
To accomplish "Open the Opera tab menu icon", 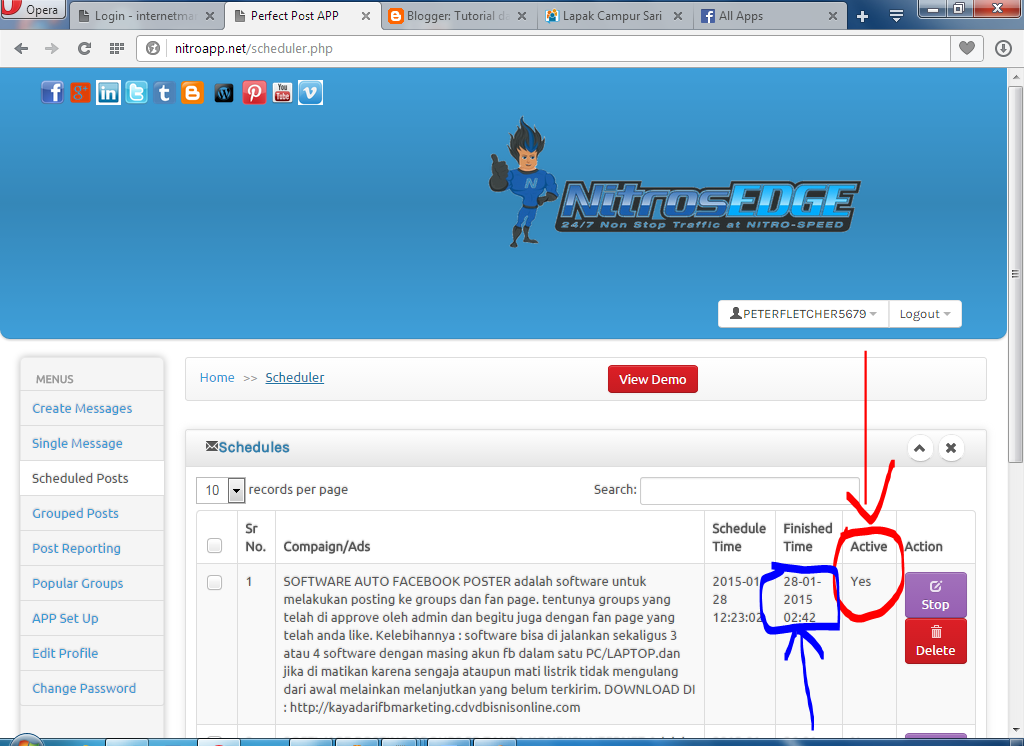I will (897, 16).
